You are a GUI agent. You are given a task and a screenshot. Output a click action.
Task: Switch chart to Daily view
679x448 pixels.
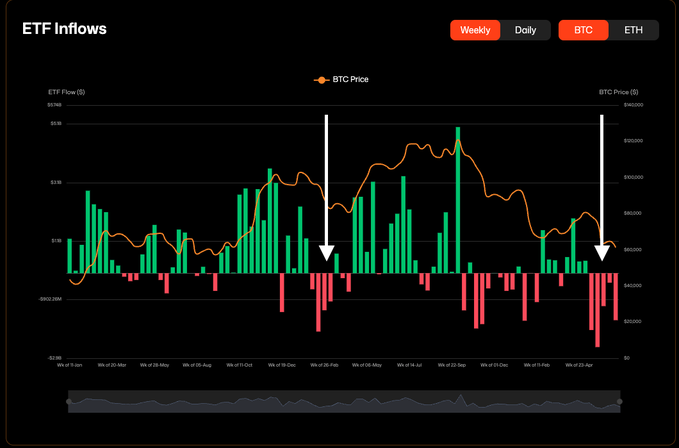[525, 30]
